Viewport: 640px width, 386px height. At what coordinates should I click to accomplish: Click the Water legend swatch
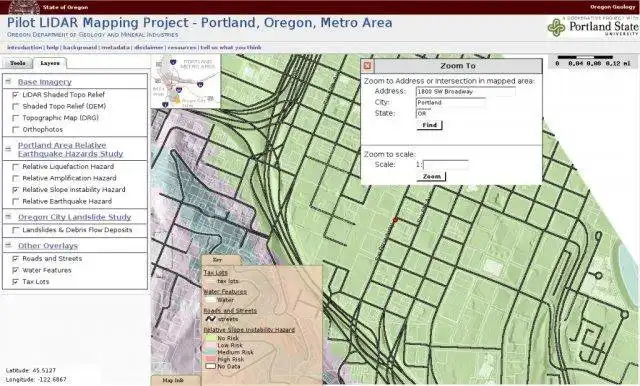[210, 300]
